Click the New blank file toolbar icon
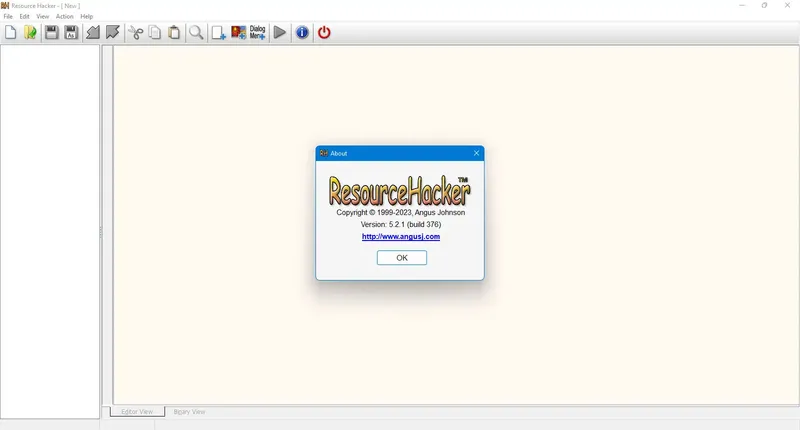 (x=11, y=33)
